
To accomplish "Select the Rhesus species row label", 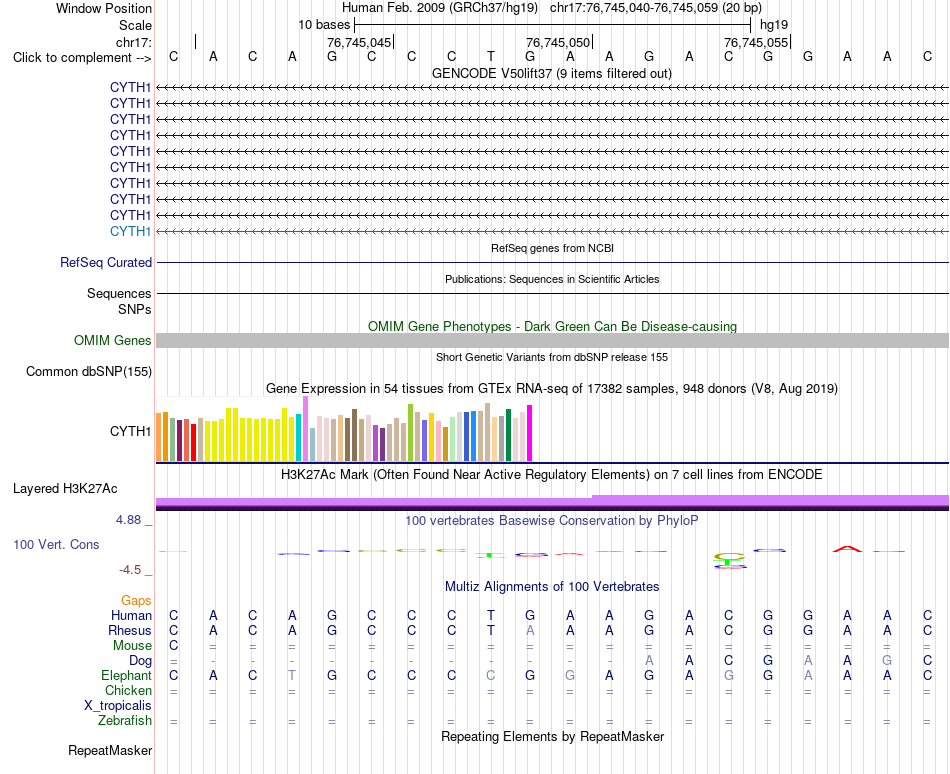I will 130,631.
